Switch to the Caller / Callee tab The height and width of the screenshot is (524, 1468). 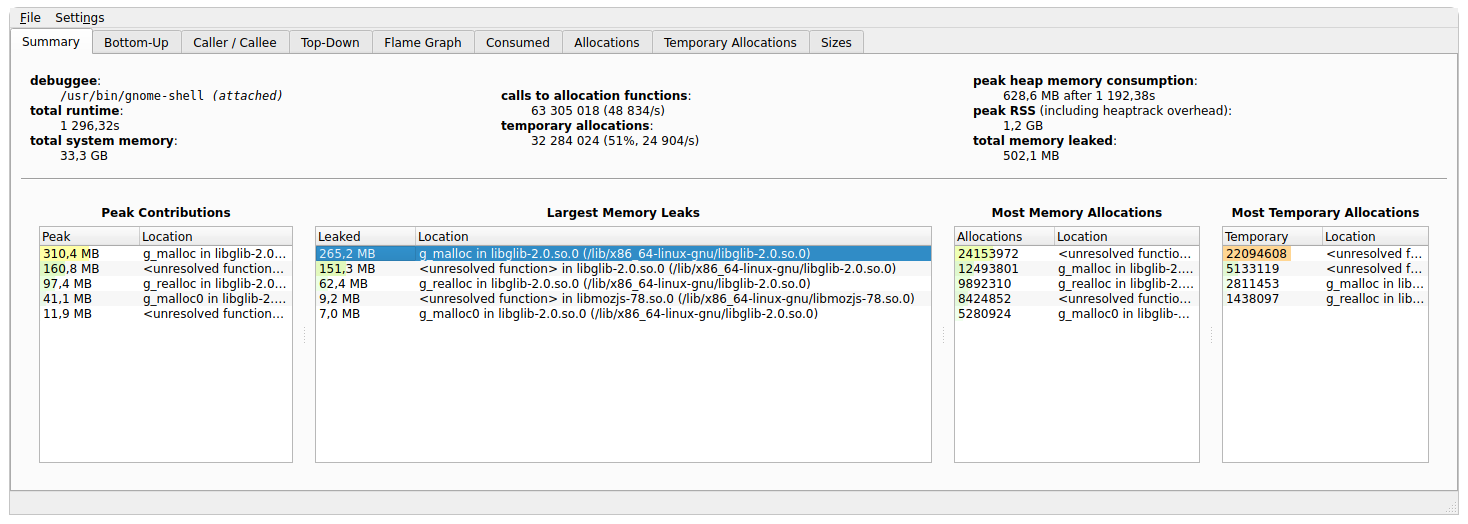point(235,42)
